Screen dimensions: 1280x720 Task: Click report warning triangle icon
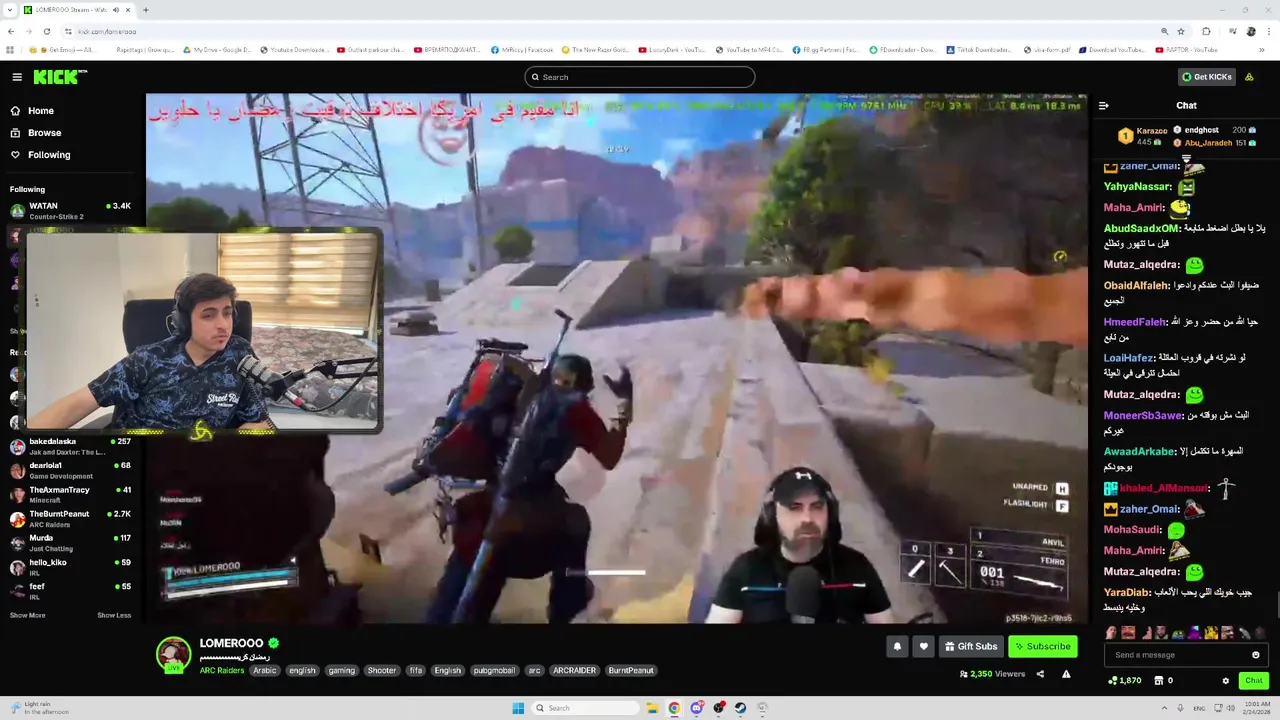tap(1066, 674)
